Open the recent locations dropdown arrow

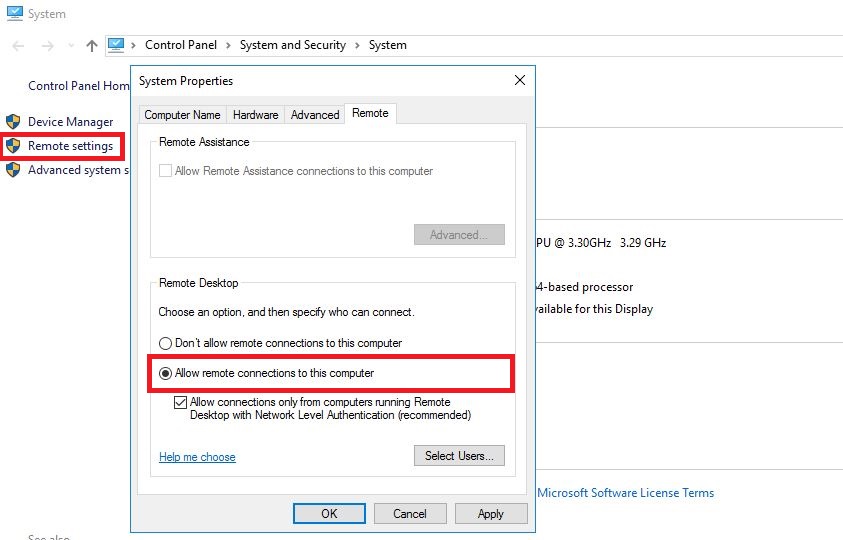[x=70, y=46]
